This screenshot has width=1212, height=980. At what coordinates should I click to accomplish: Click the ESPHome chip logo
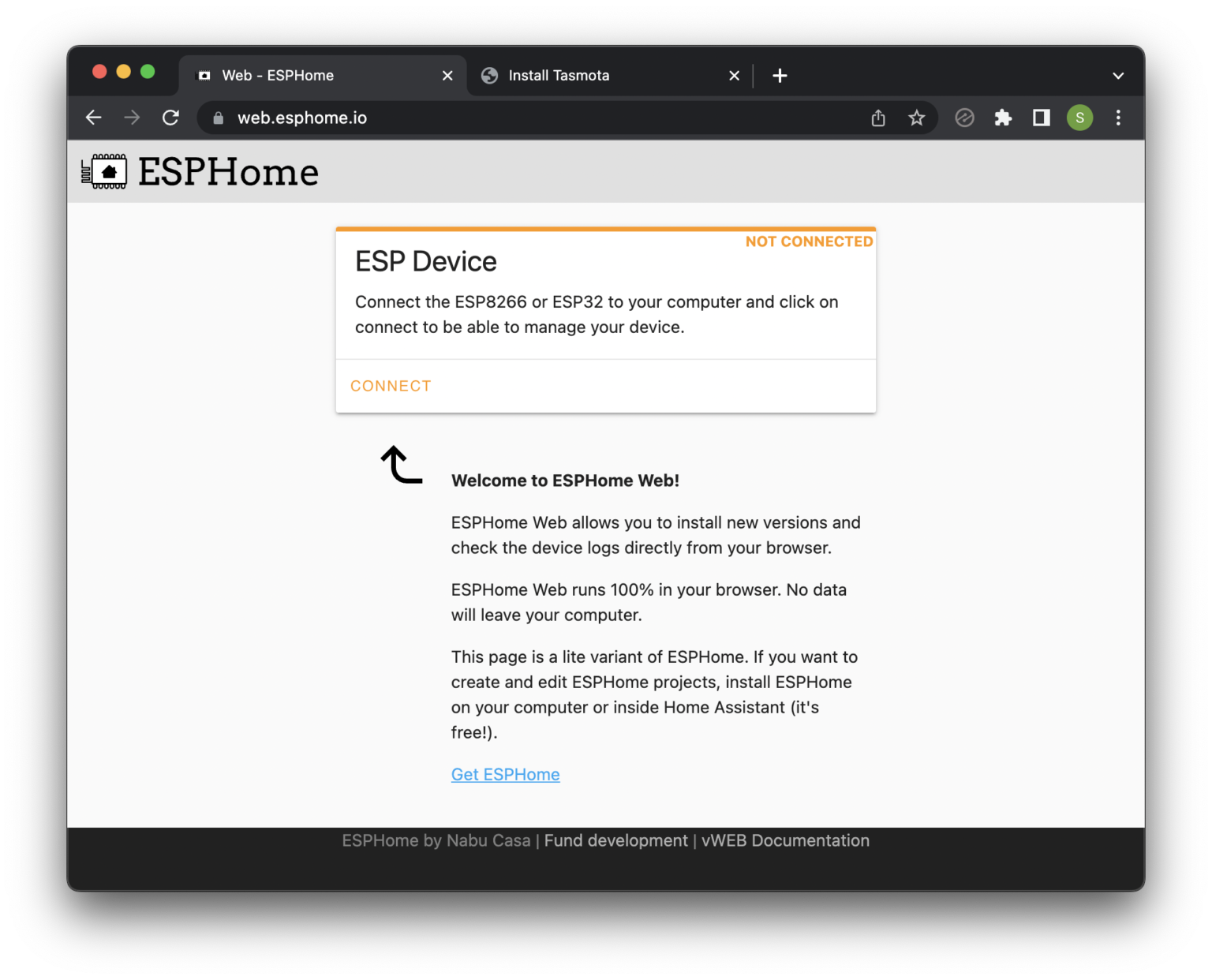104,171
